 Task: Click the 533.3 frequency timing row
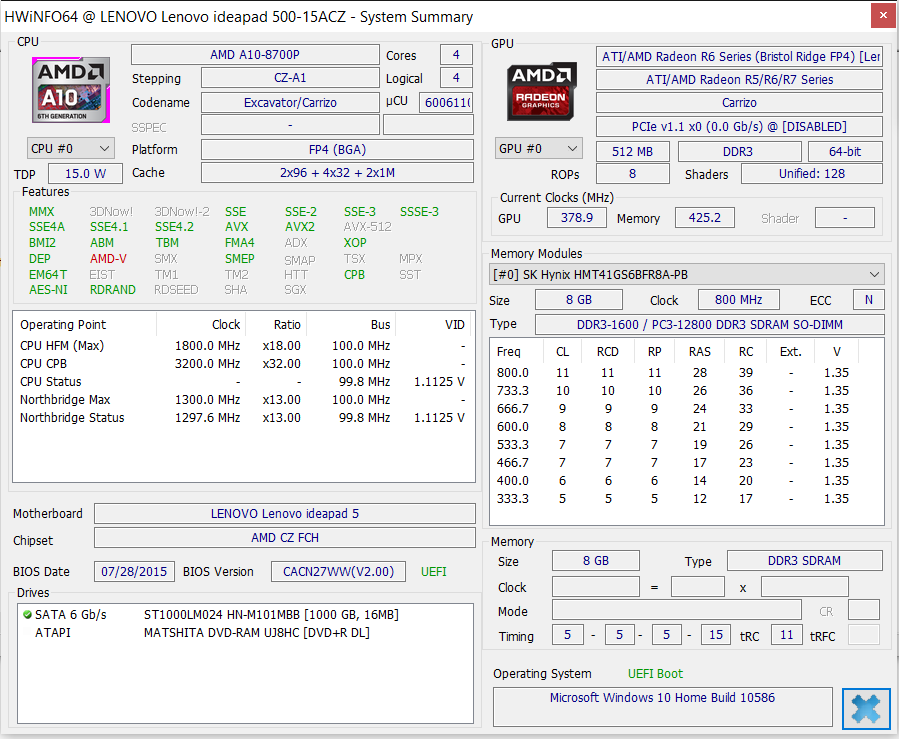pyautogui.click(x=686, y=445)
